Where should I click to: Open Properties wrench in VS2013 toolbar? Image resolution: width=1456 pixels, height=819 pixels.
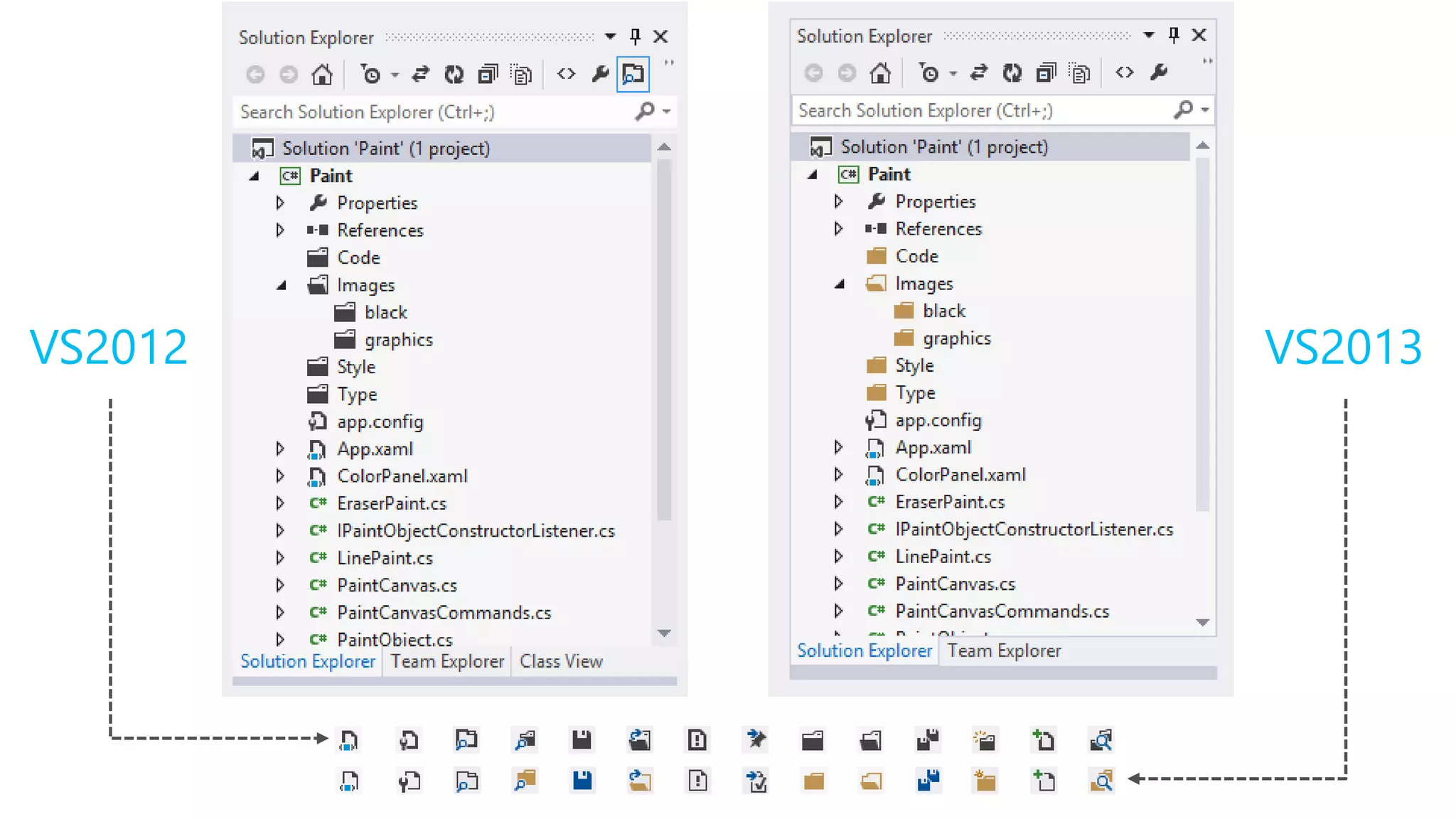pyautogui.click(x=1158, y=73)
